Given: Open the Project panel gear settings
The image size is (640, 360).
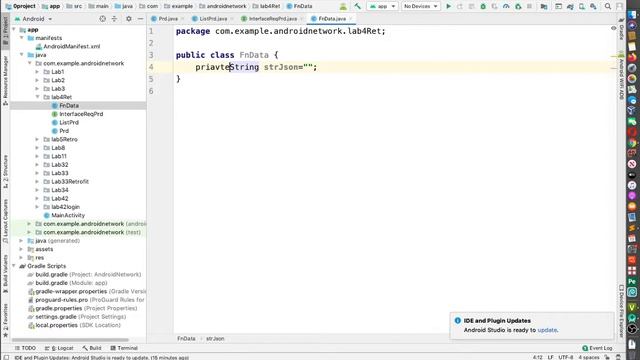Looking at the screenshot, I should pyautogui.click(x=129, y=19).
